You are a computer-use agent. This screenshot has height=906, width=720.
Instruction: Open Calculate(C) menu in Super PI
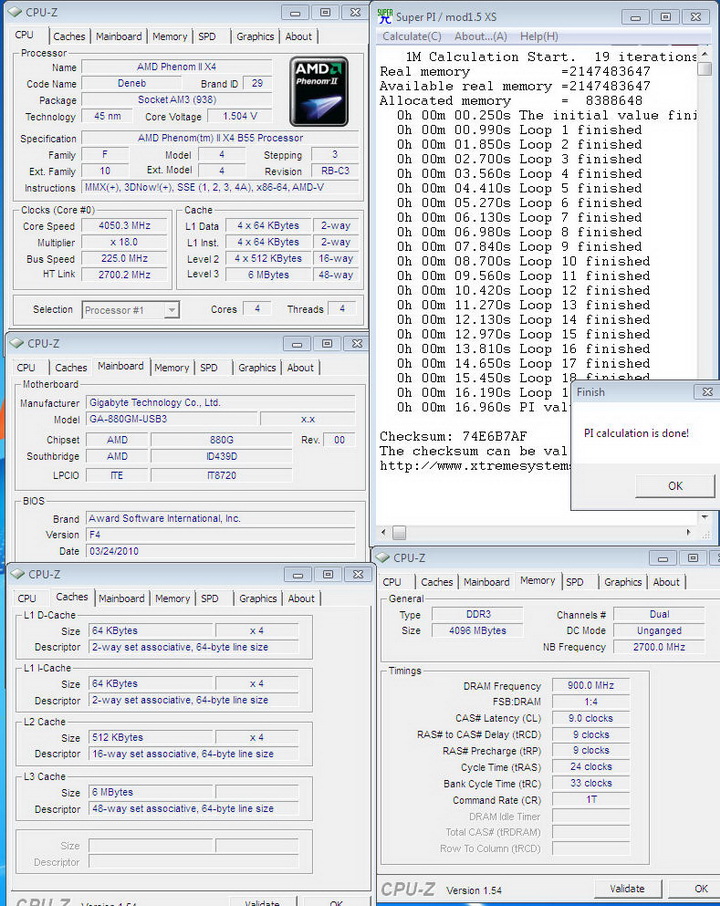click(411, 36)
